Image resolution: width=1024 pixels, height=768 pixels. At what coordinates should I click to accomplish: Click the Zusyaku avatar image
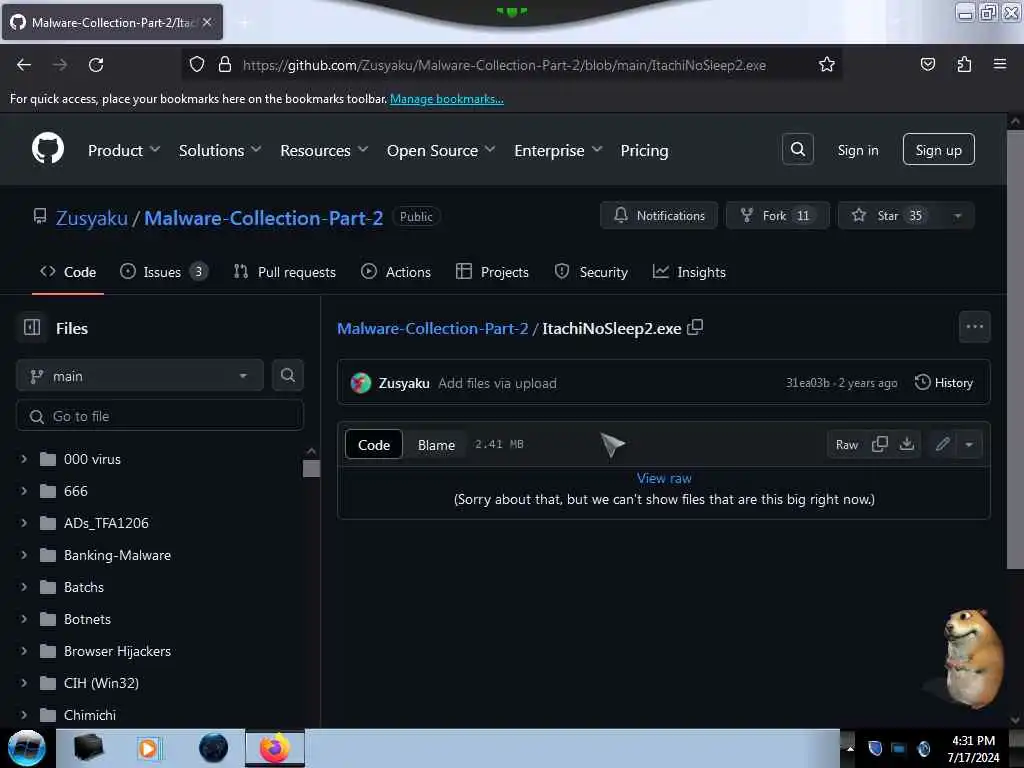pos(360,383)
